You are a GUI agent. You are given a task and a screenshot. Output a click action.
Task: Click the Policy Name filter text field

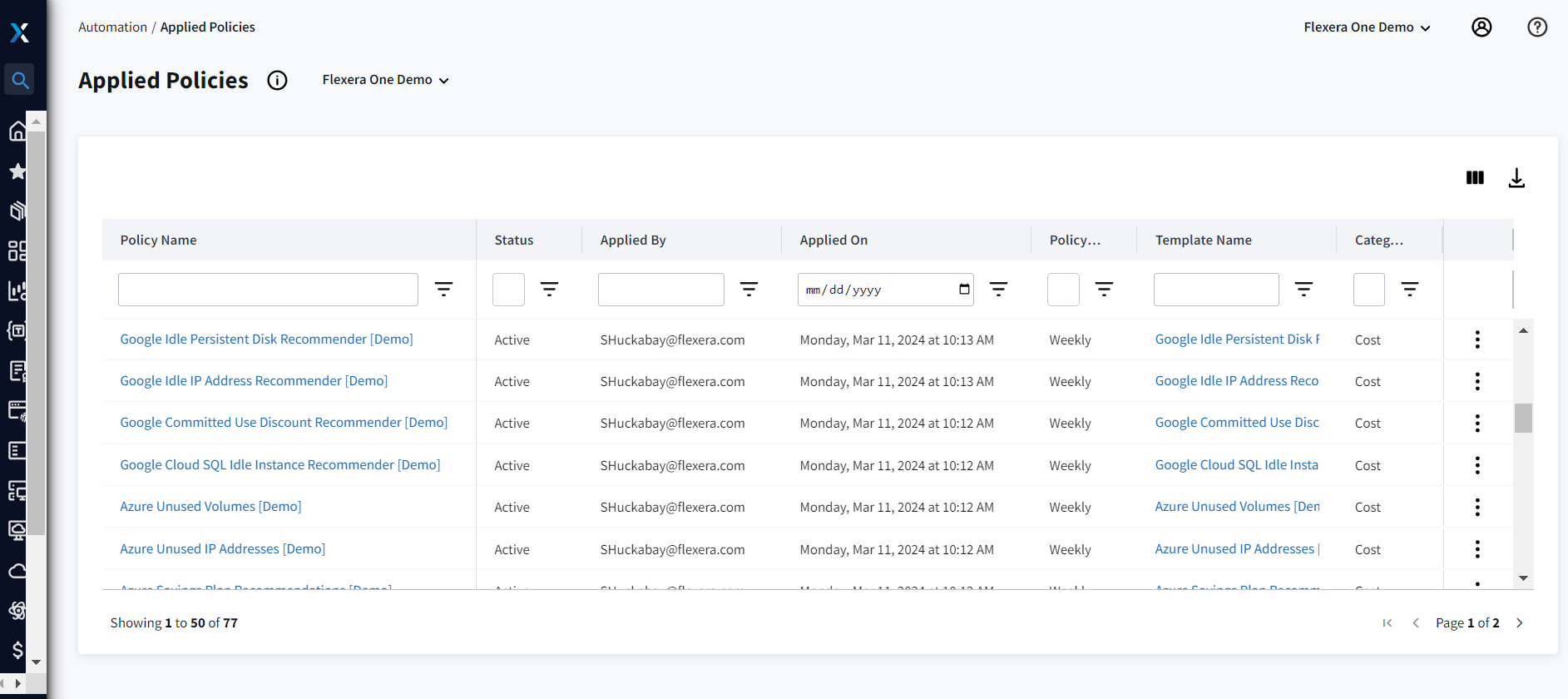tap(268, 290)
